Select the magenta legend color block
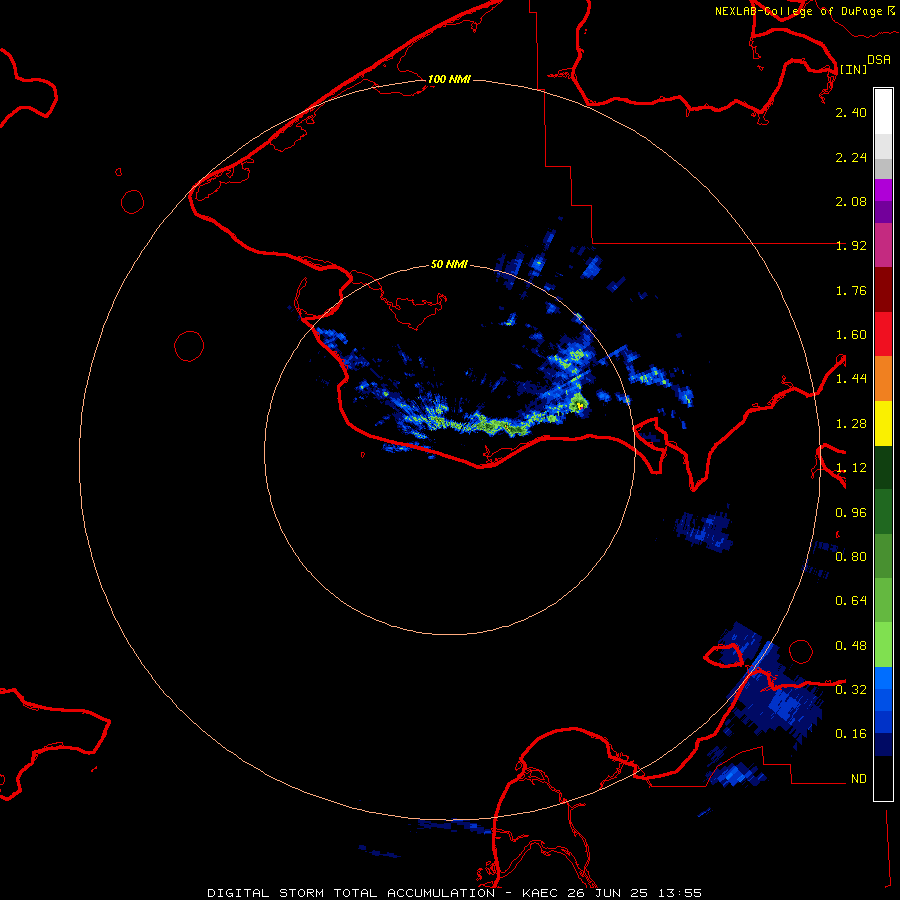The height and width of the screenshot is (900, 900). pos(883,190)
